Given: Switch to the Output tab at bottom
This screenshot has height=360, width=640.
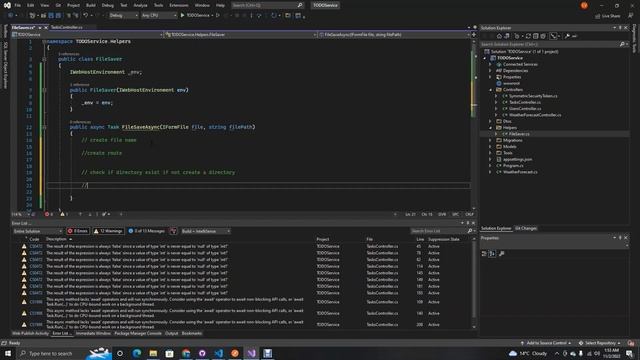Looking at the screenshot, I should coord(171,333).
